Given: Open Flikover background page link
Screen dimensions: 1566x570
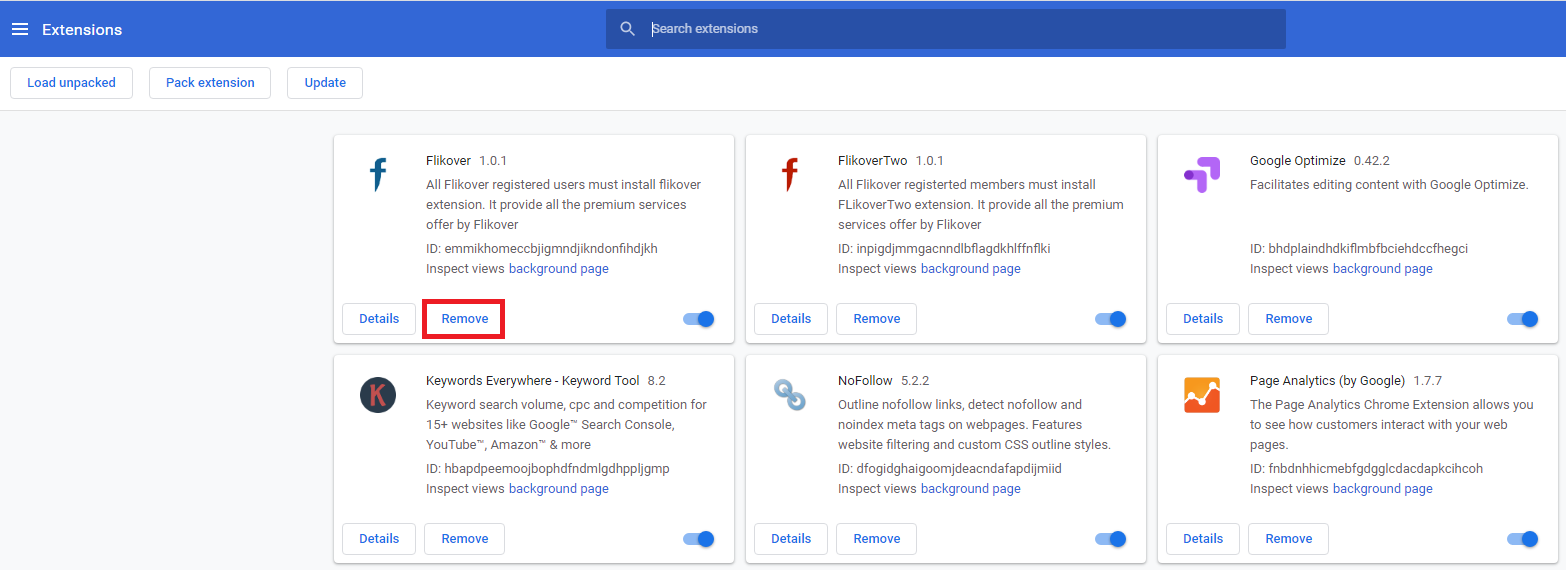Looking at the screenshot, I should coord(559,269).
